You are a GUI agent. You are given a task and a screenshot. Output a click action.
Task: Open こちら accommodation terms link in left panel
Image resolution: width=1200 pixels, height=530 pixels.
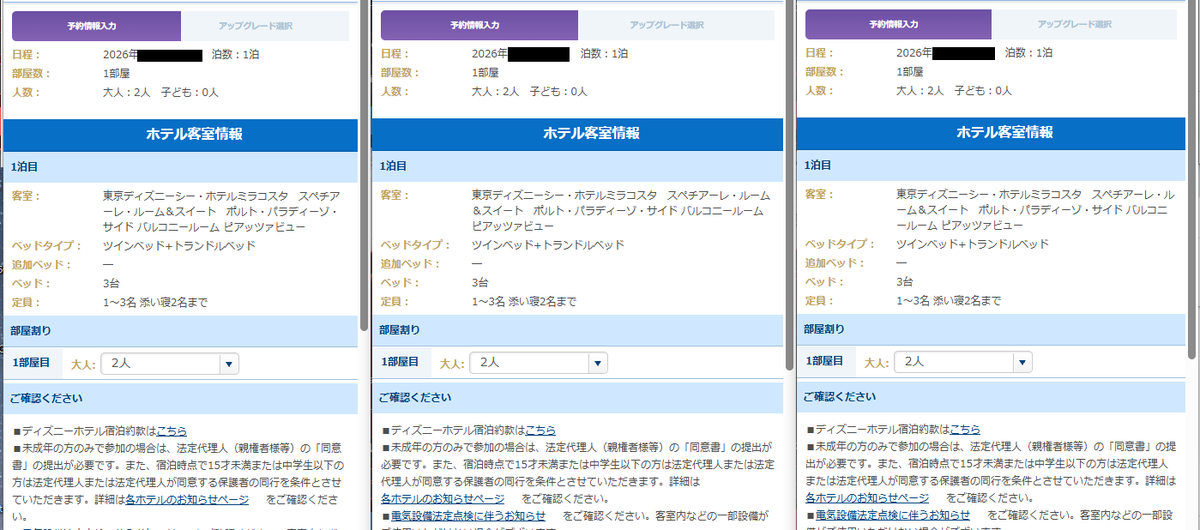coord(170,430)
